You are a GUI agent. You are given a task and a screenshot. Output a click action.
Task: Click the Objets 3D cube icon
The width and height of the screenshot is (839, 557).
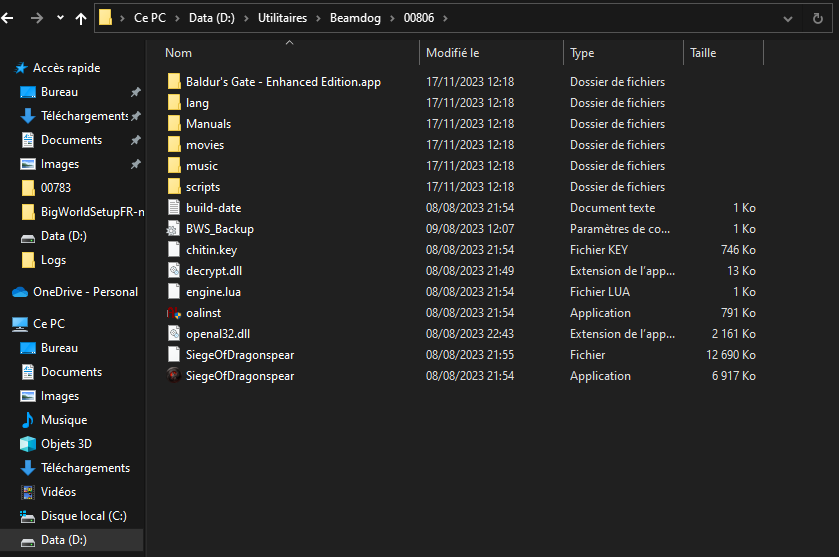coord(28,444)
